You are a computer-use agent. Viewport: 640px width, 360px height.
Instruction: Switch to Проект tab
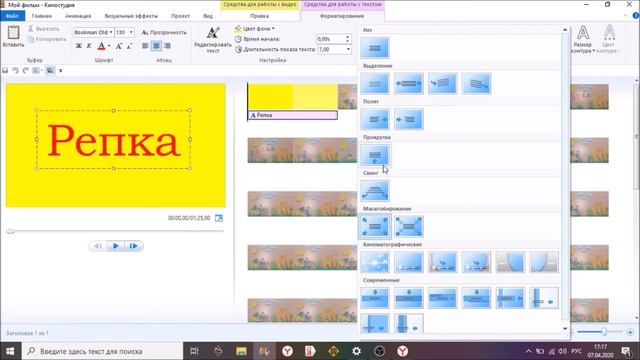pyautogui.click(x=180, y=16)
